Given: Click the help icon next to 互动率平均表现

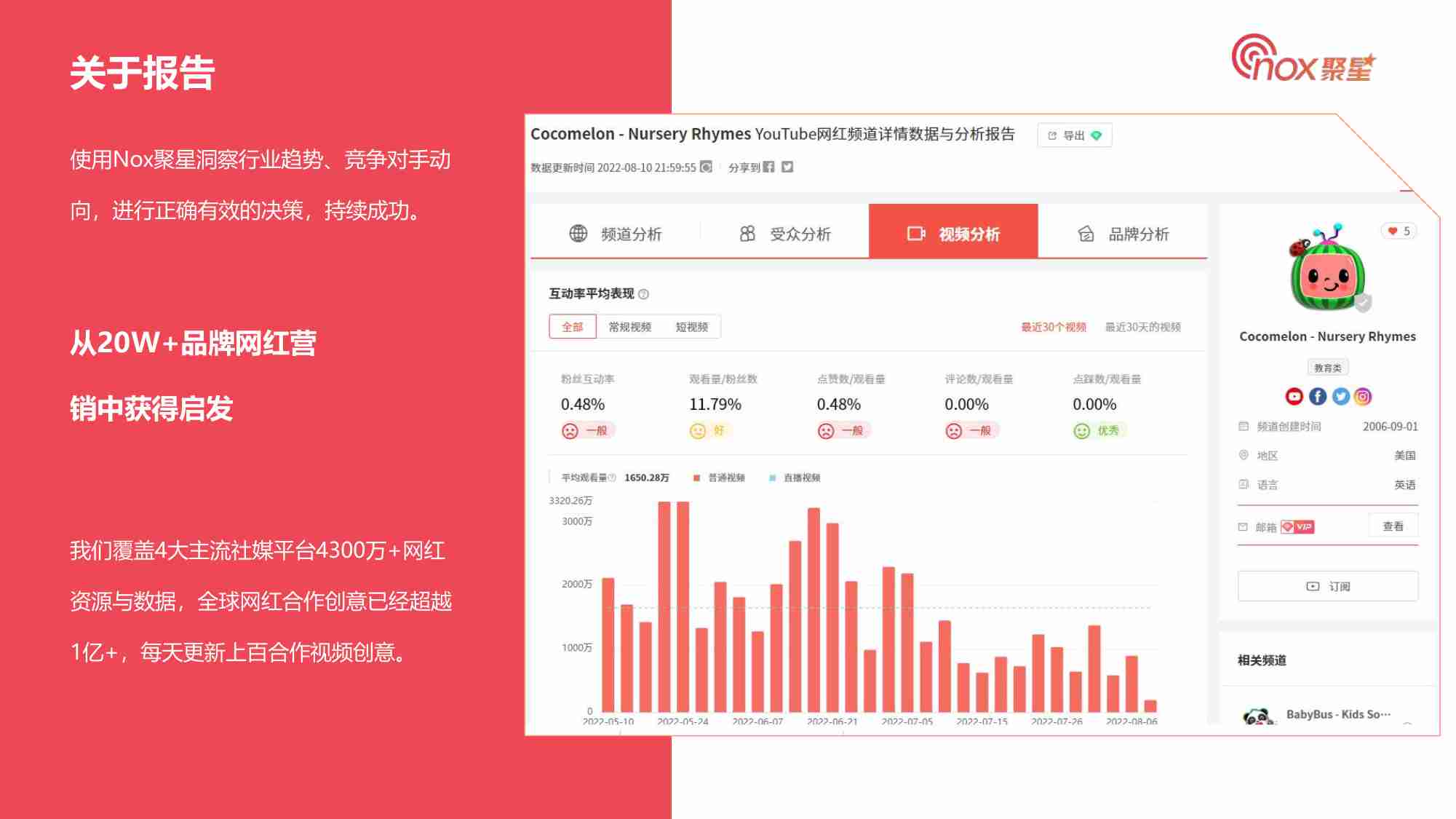Looking at the screenshot, I should point(643,294).
